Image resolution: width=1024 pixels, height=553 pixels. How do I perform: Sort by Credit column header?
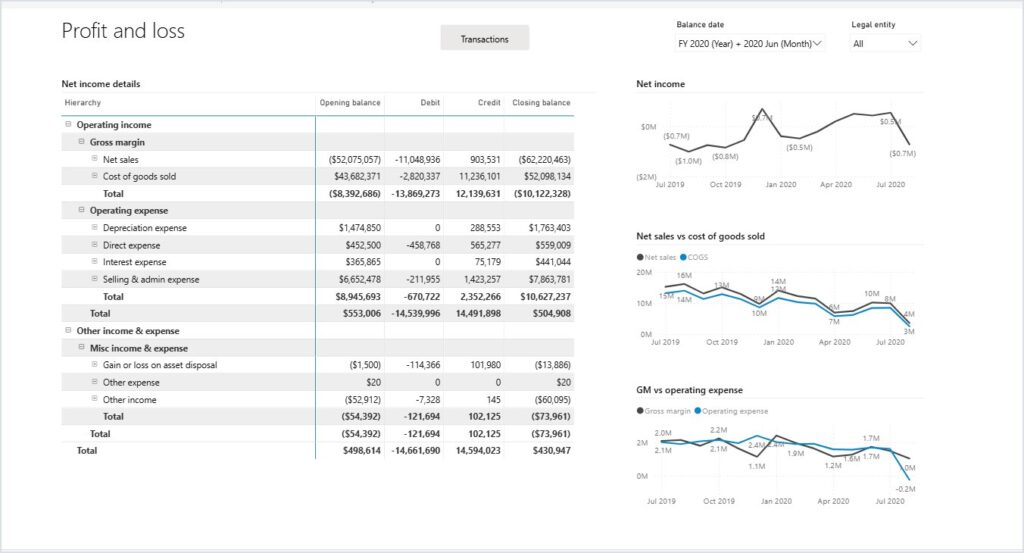[489, 103]
